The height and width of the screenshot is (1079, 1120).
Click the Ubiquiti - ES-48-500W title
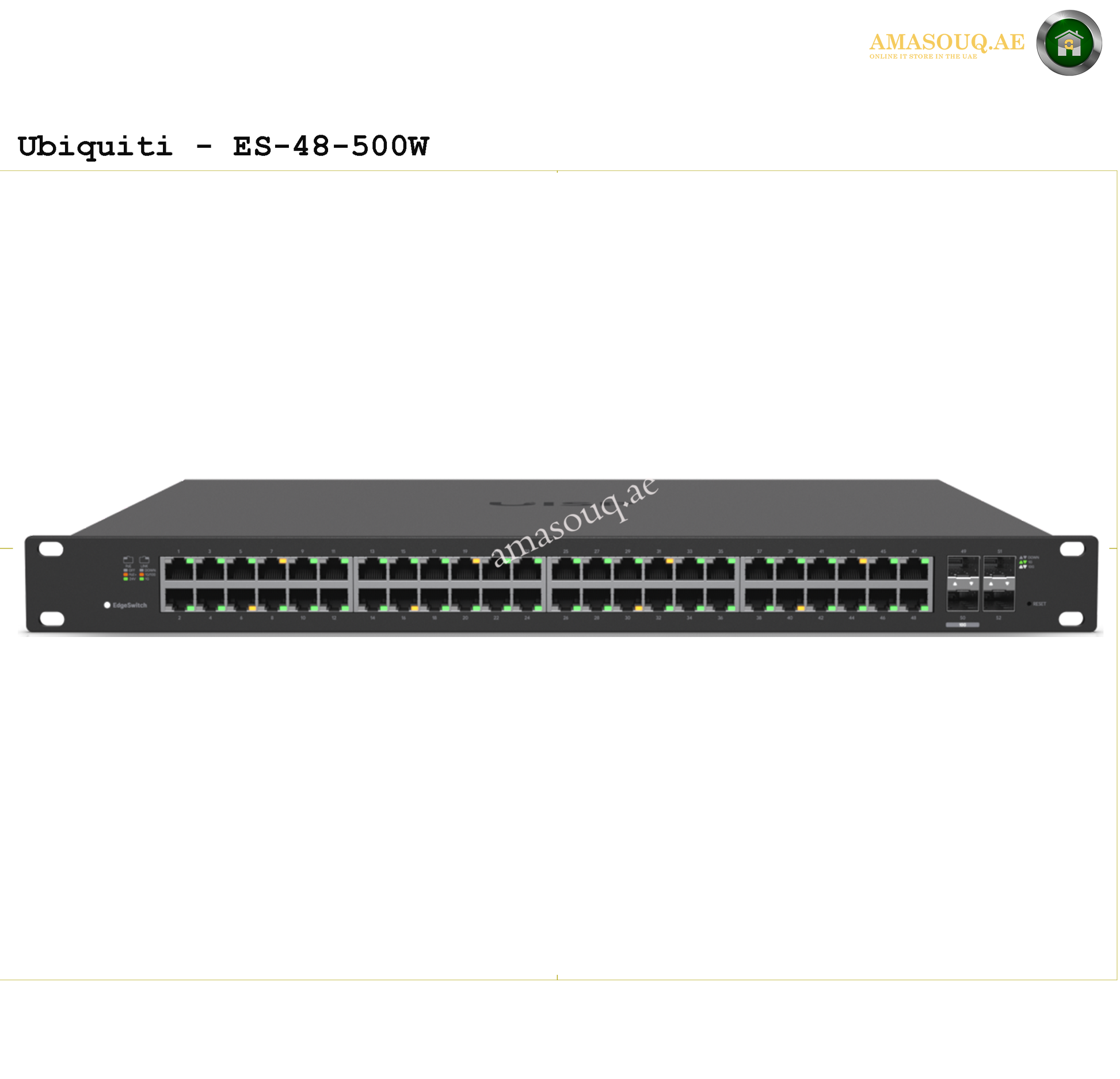223,146
